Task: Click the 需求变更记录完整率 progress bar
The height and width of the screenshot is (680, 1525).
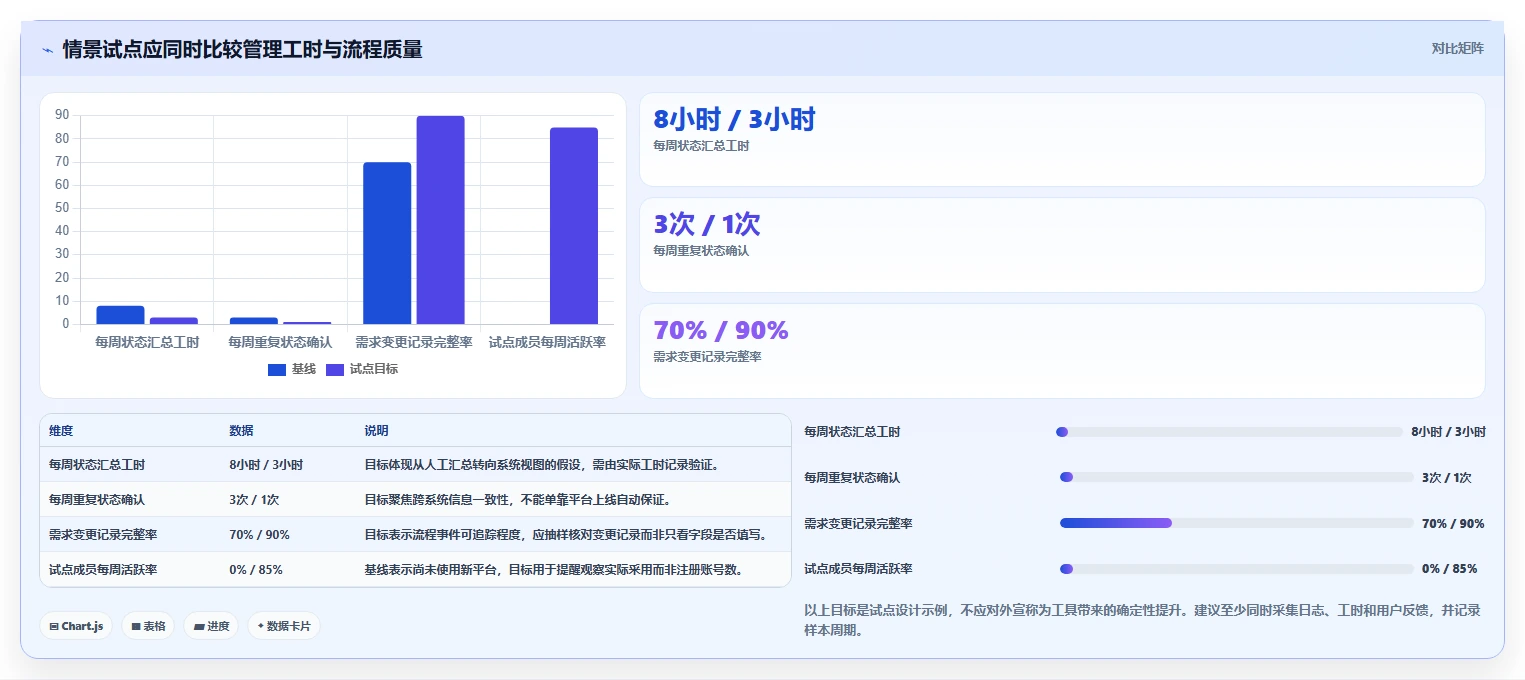Action: click(x=1236, y=523)
